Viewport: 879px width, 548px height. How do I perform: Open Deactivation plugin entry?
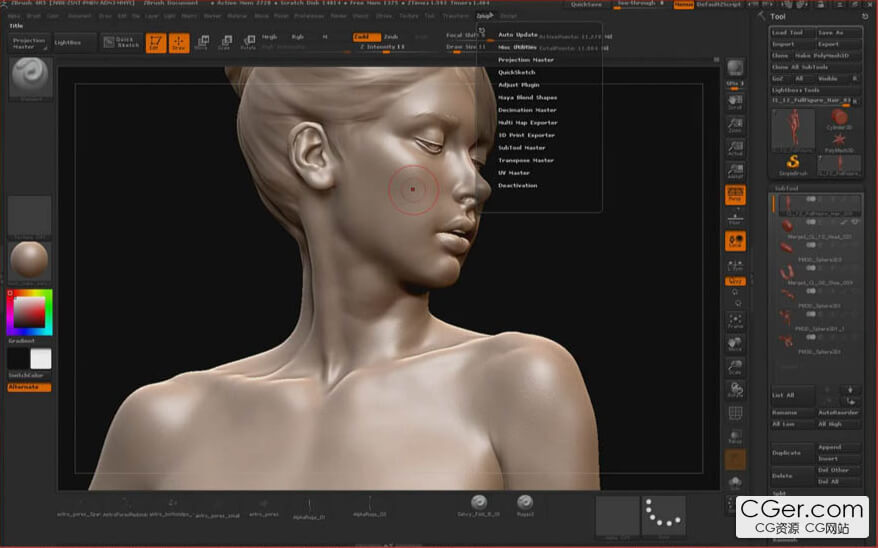click(x=517, y=185)
